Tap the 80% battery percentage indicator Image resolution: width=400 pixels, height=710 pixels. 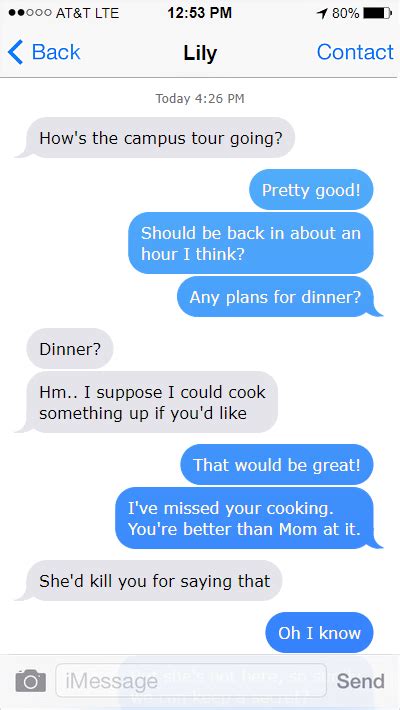(345, 14)
